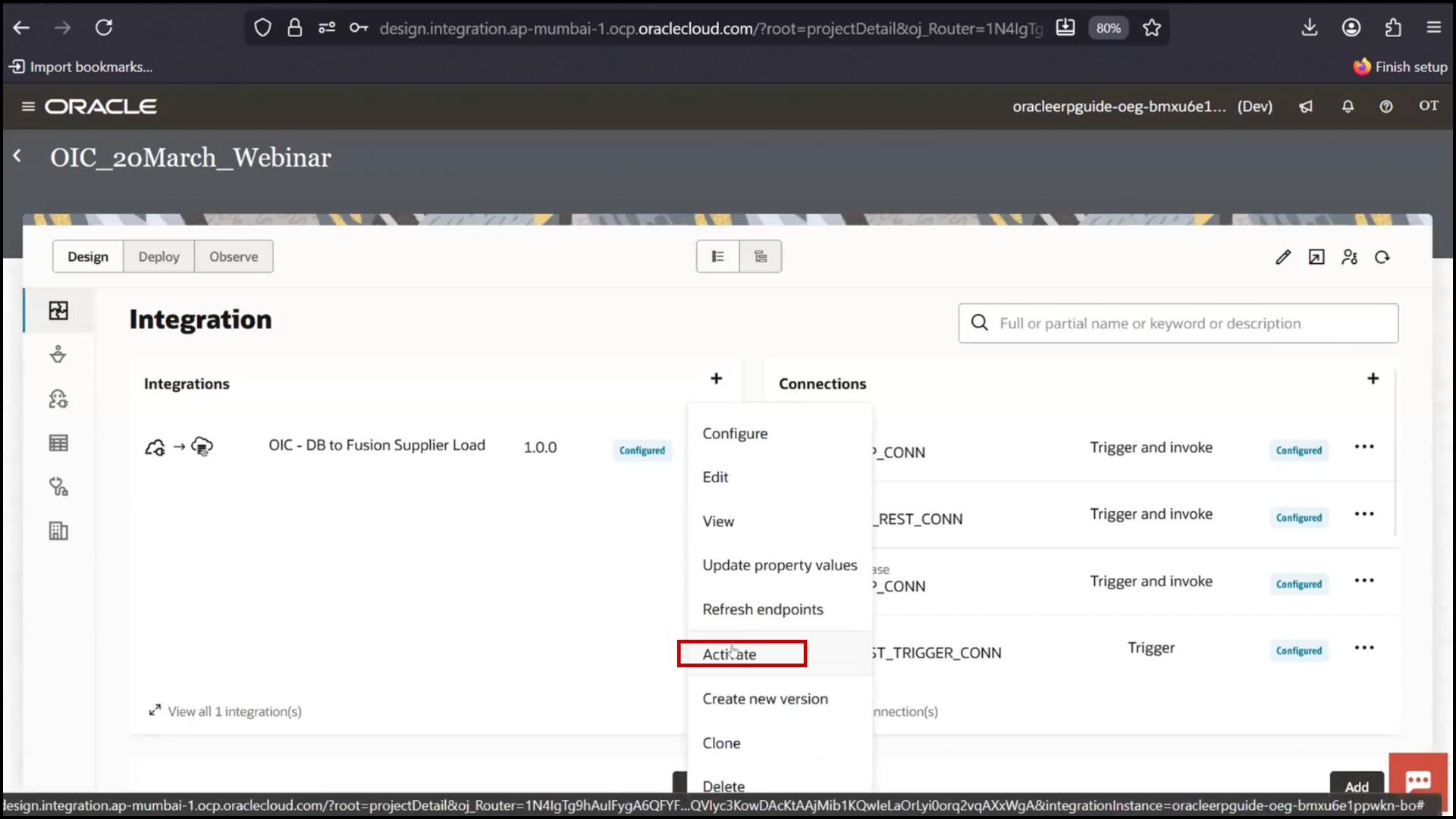Edit project details with the pencil icon
Viewport: 1456px width, 819px height.
(1283, 257)
